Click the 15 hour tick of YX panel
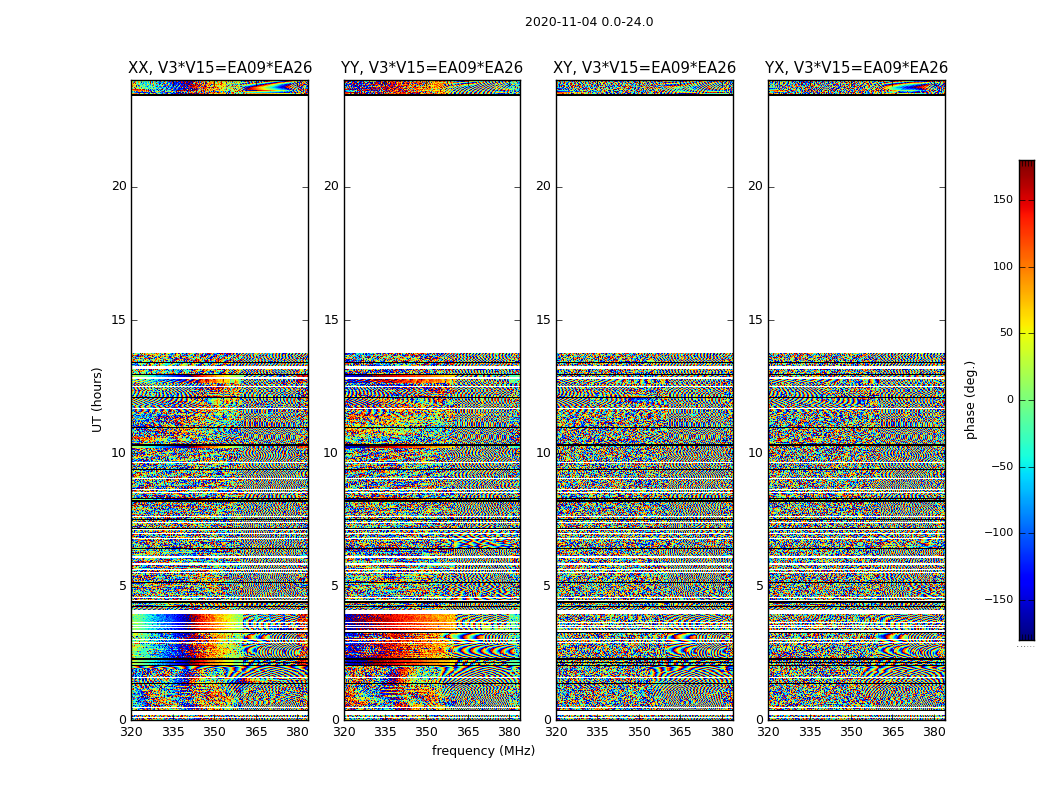Image resolution: width=1050 pixels, height=800 pixels. point(756,320)
